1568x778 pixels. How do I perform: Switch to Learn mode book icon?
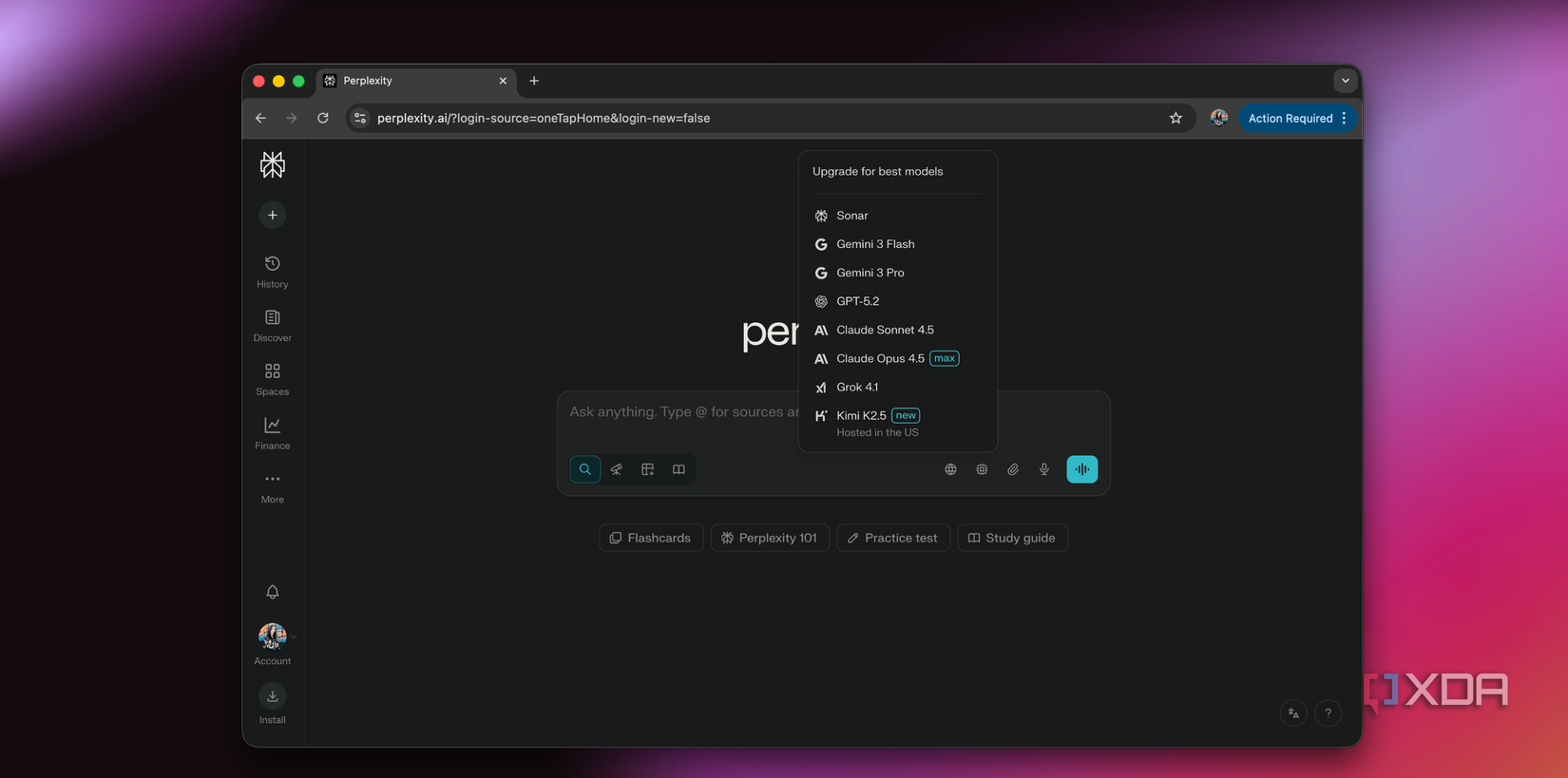point(679,469)
